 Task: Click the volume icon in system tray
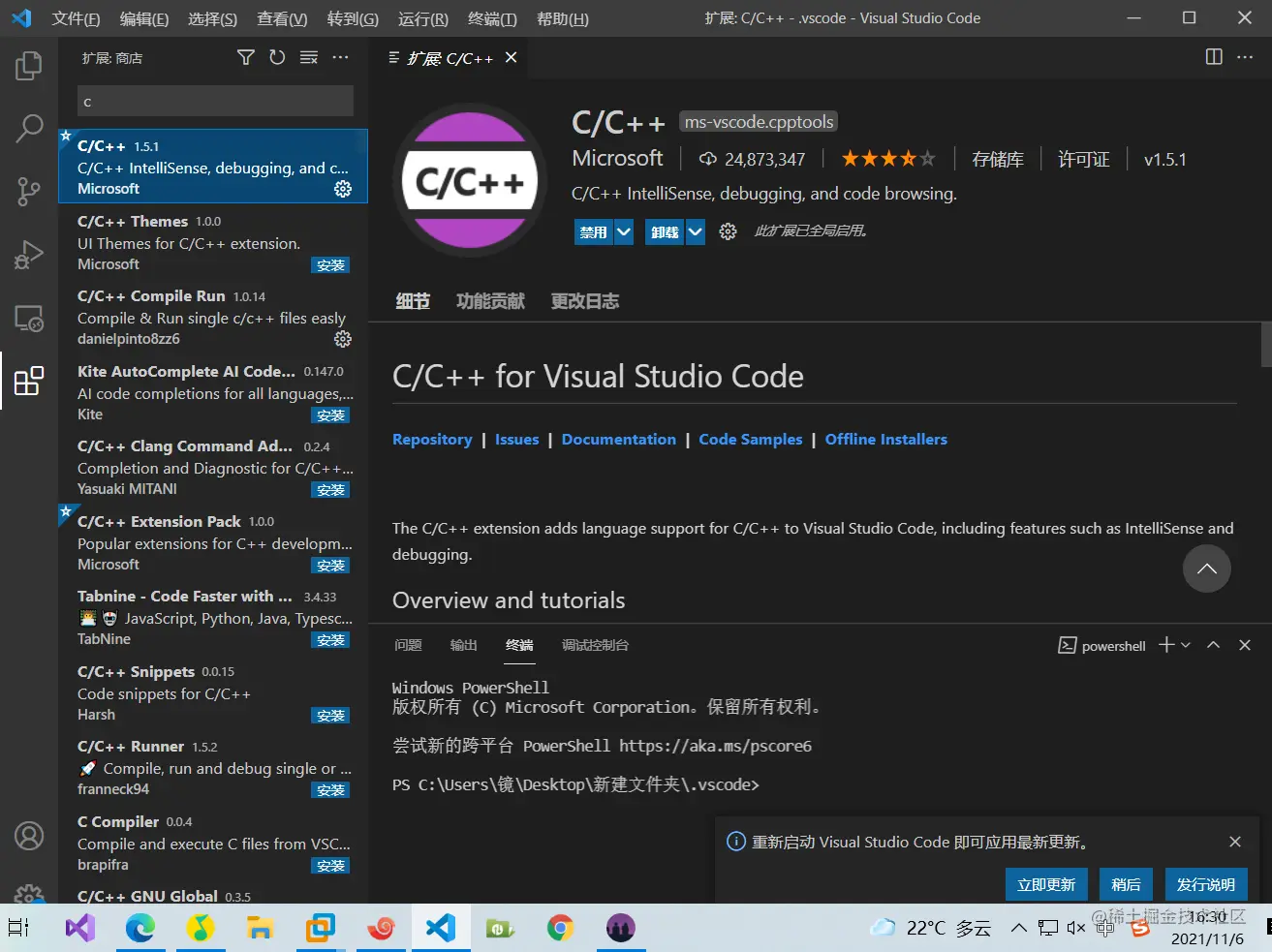pyautogui.click(x=1075, y=928)
